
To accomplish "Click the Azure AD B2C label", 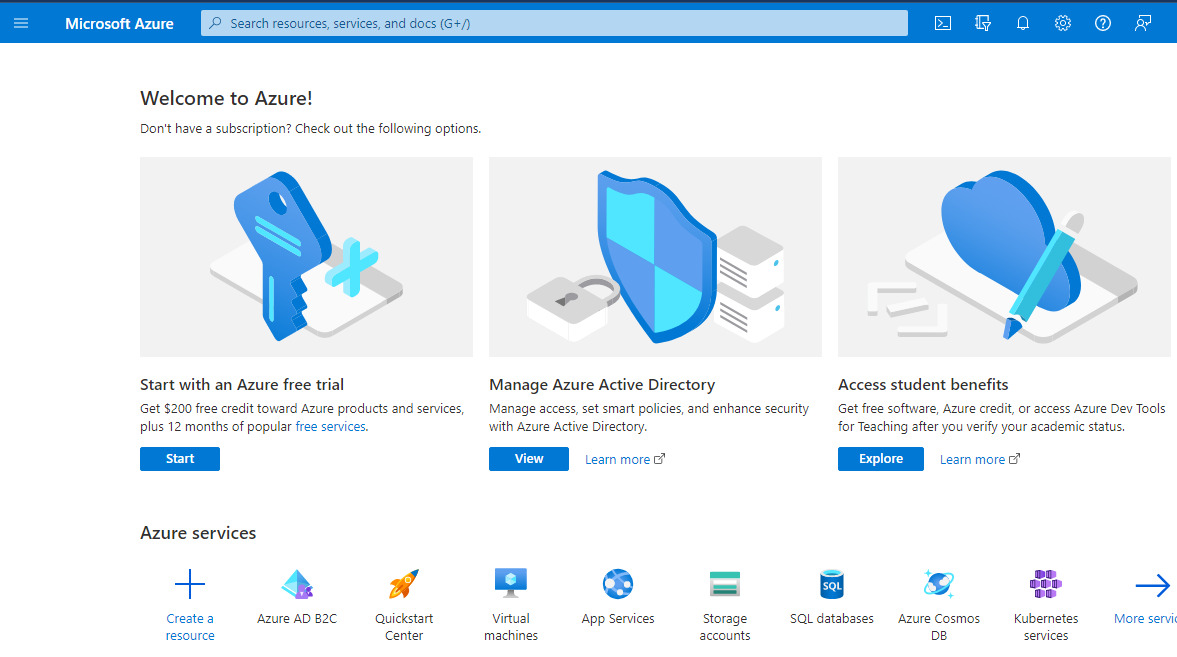I will point(297,619).
